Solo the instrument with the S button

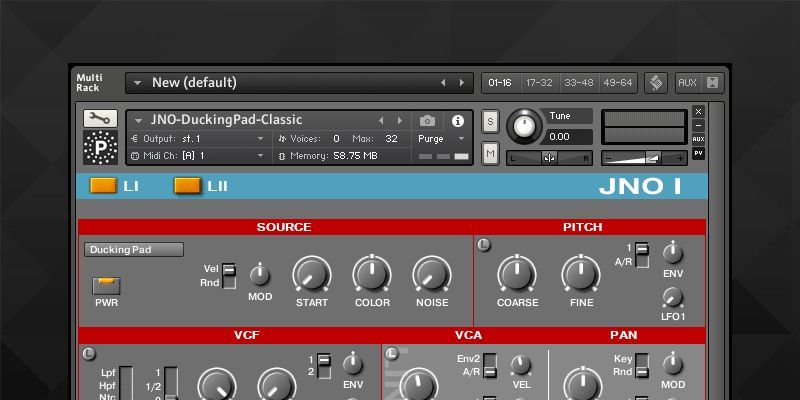(x=490, y=122)
